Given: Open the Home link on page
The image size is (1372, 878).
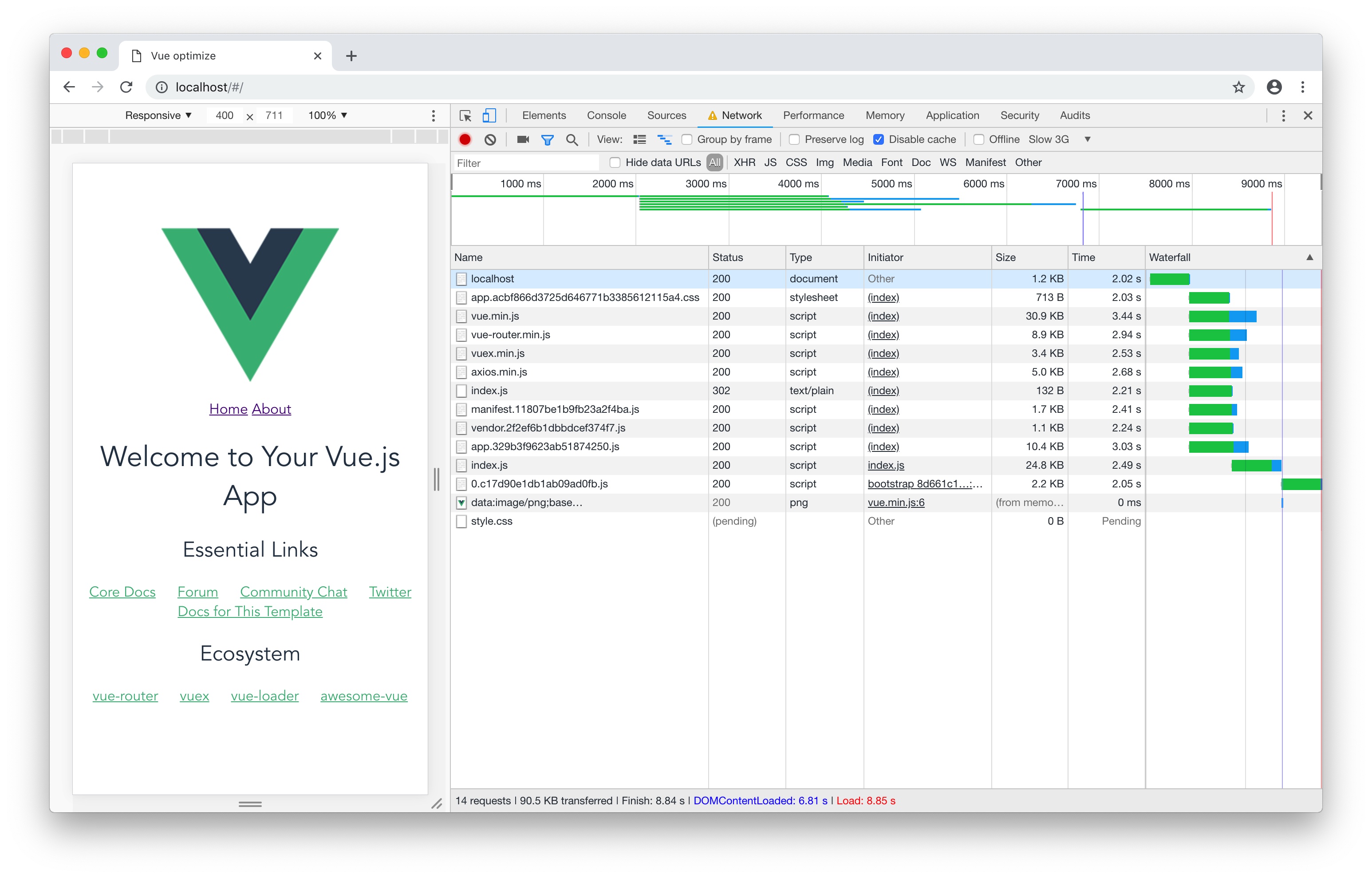Looking at the screenshot, I should (228, 409).
